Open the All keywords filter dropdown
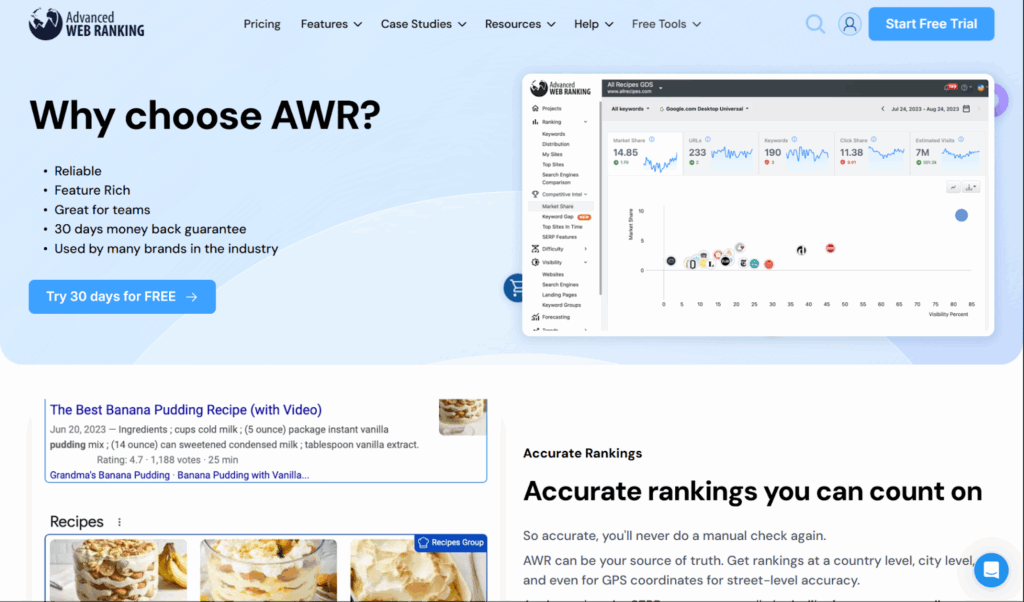The width and height of the screenshot is (1024, 602). pyautogui.click(x=631, y=108)
